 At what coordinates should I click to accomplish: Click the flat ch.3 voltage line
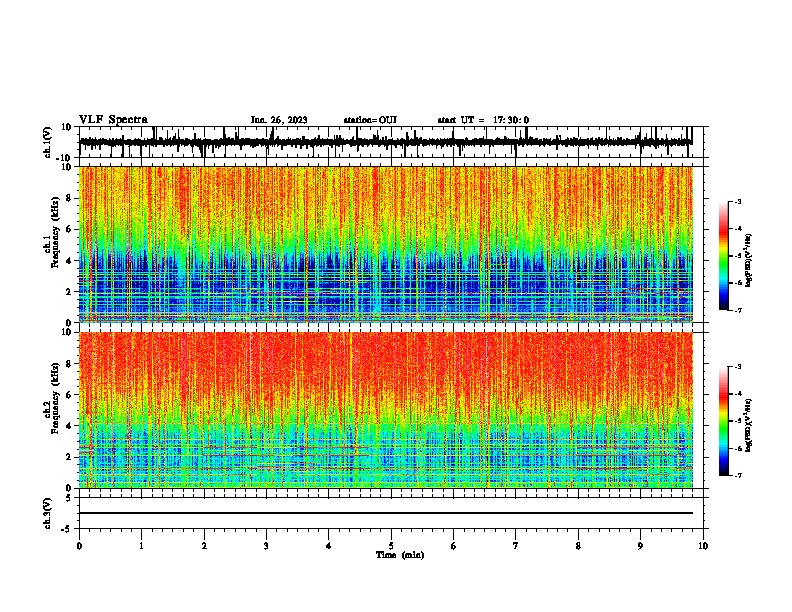coord(385,513)
